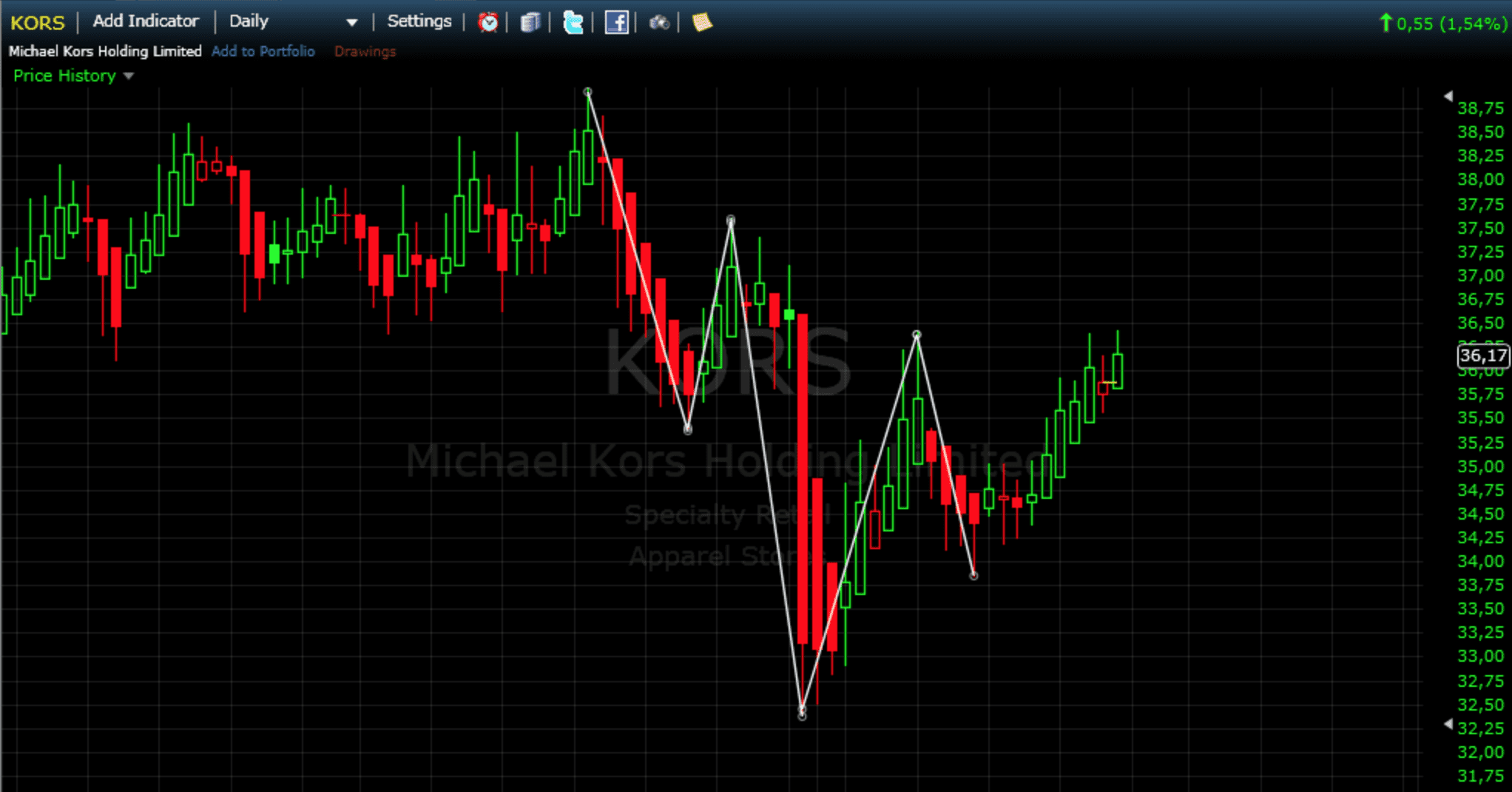This screenshot has height=792, width=1512.
Task: Click the 33,00 price axis label
Action: pos(1480,656)
